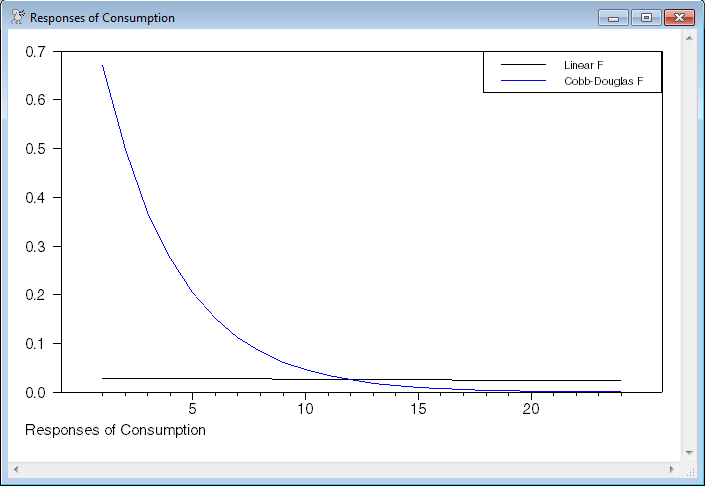
Task: Click the 10 tick label on the x-axis
Action: [x=305, y=408]
